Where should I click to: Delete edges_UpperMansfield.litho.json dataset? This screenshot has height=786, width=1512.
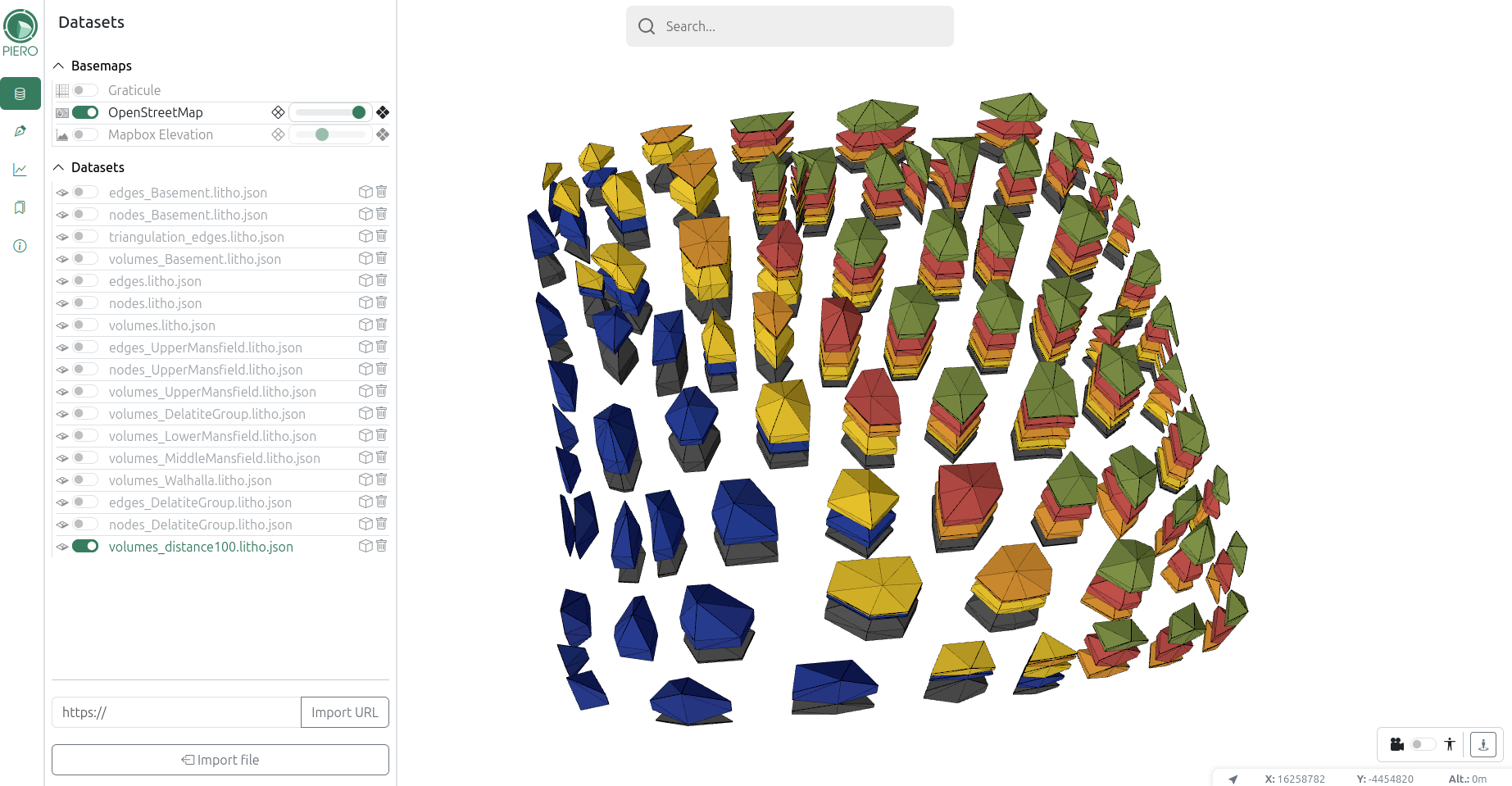381,347
